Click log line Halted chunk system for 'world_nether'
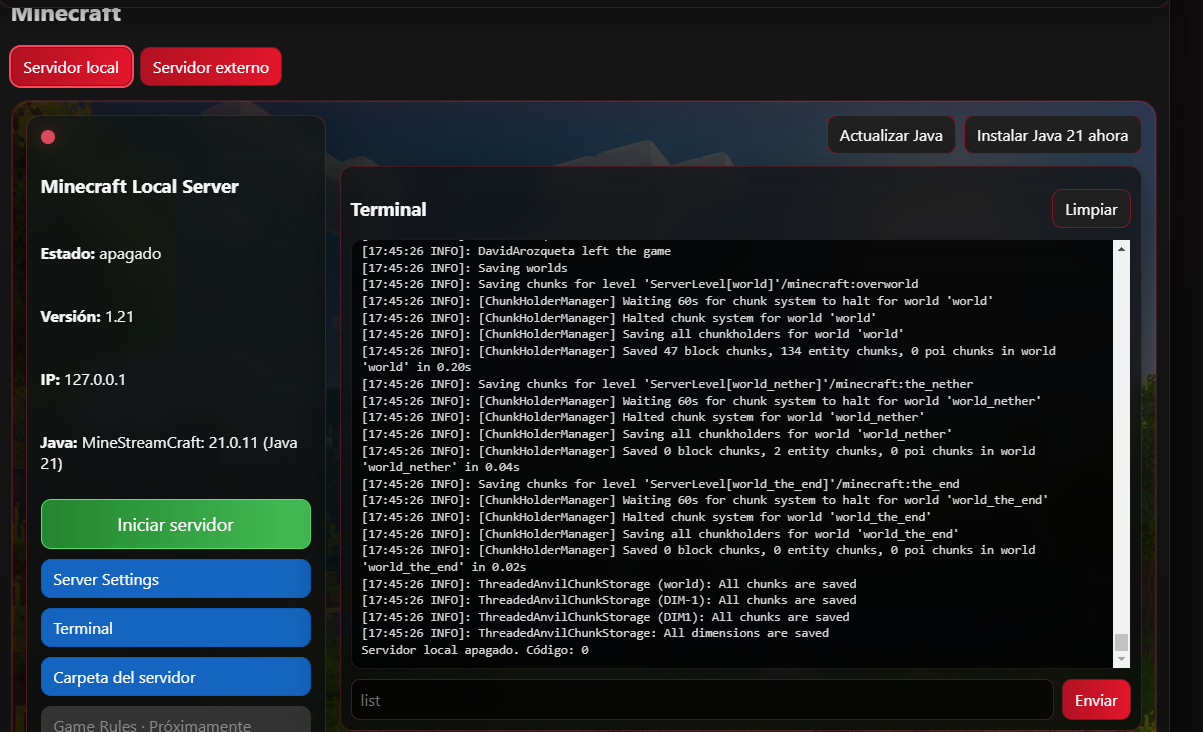Image resolution: width=1203 pixels, height=732 pixels. pyautogui.click(x=643, y=417)
